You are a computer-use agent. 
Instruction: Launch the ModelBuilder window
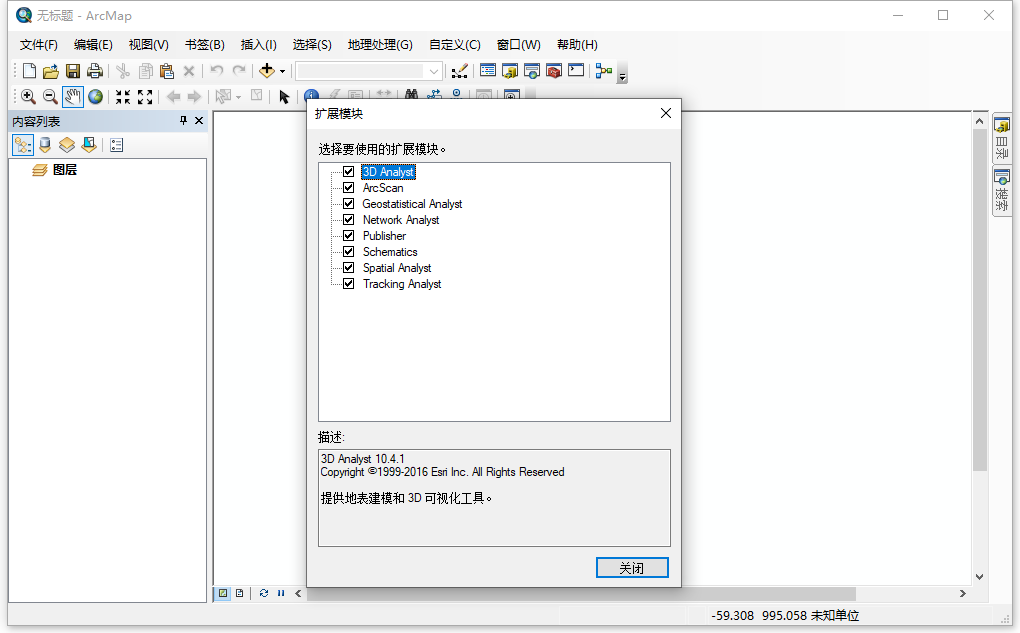click(604, 71)
